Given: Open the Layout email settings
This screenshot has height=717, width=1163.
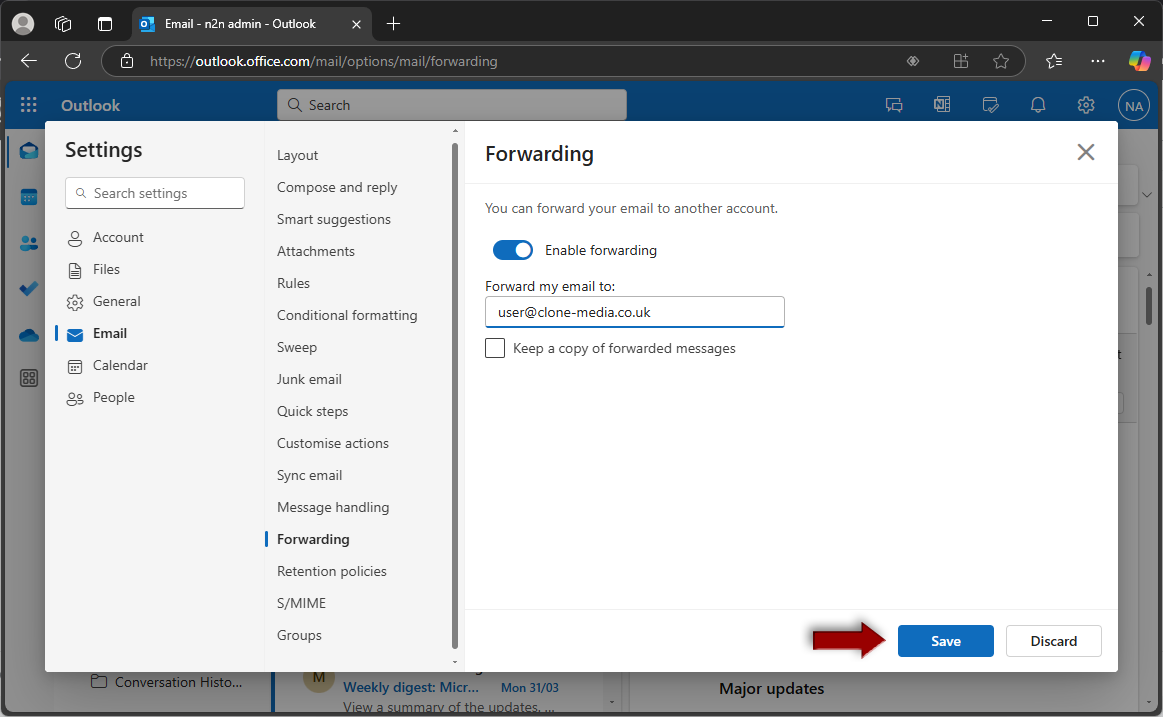Looking at the screenshot, I should (x=297, y=155).
